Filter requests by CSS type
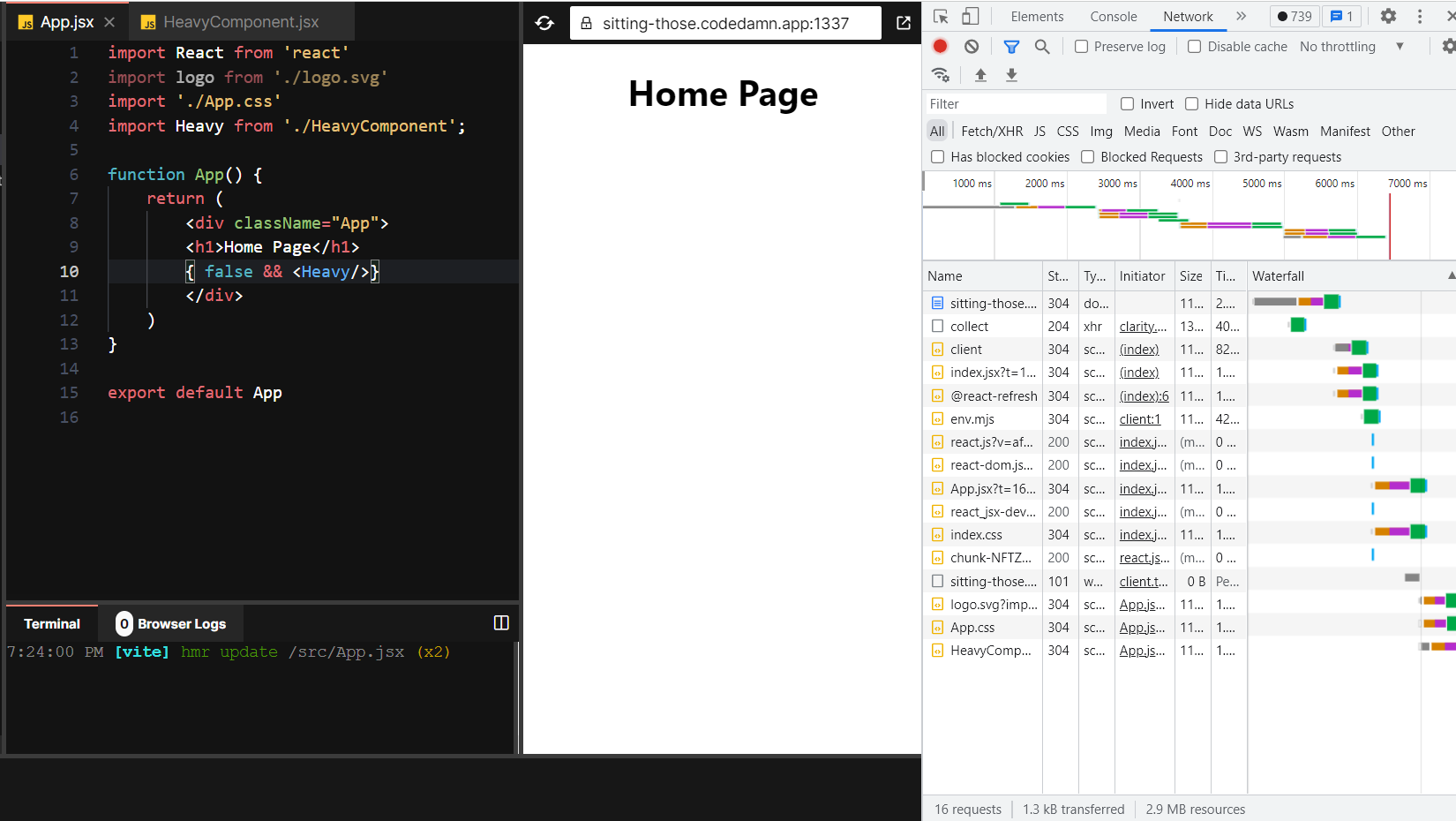 (x=1067, y=131)
